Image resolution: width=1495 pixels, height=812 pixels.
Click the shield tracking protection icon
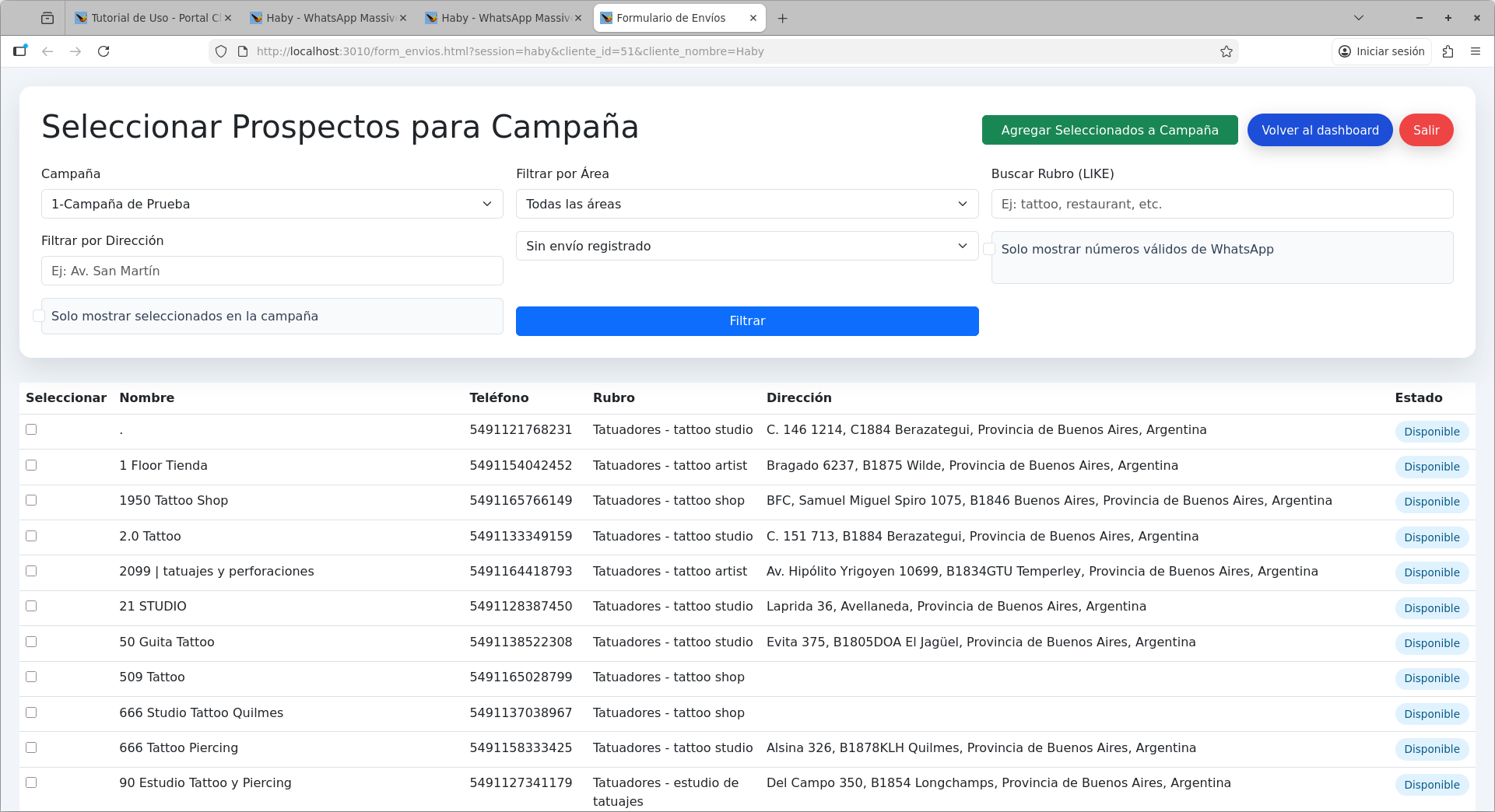(221, 51)
